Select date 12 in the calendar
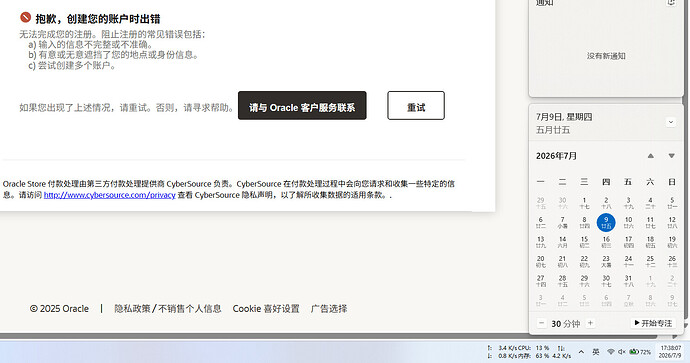 coord(672,222)
